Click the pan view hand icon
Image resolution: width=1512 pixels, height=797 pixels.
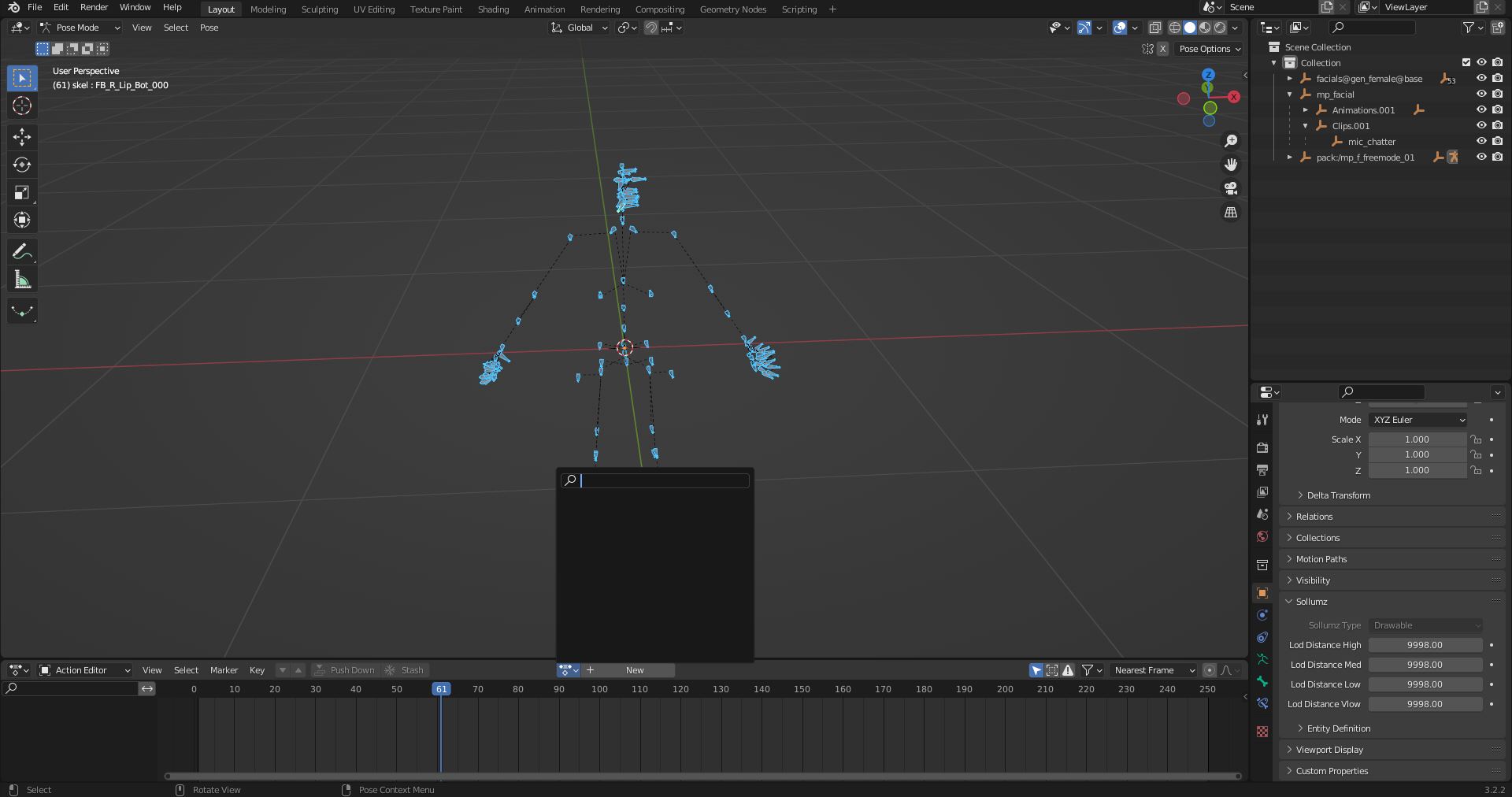(1231, 165)
